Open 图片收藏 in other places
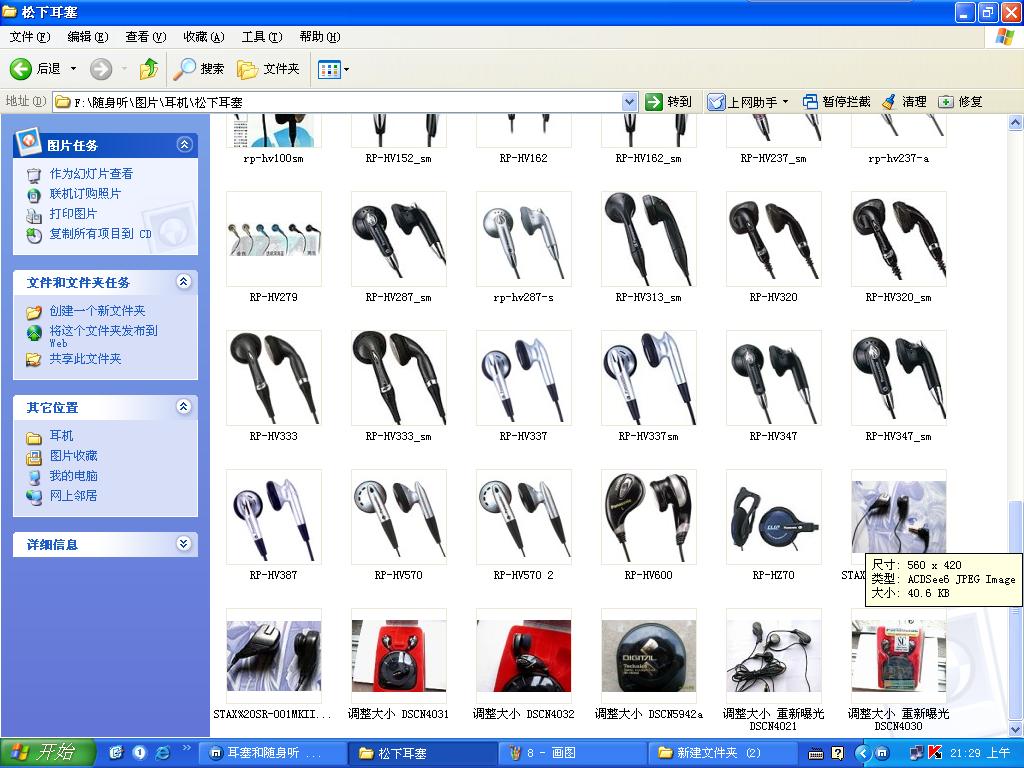The height and width of the screenshot is (768, 1024). click(x=73, y=456)
